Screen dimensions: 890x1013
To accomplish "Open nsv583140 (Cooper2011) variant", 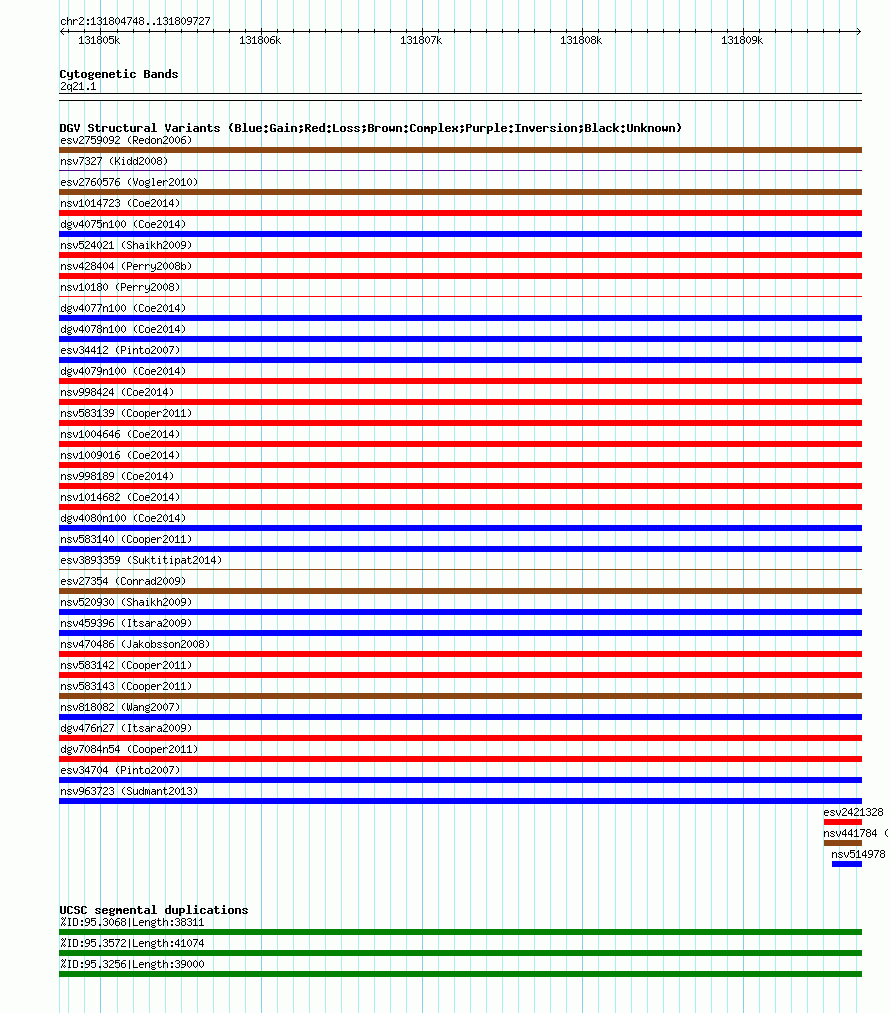I will pos(126,539).
